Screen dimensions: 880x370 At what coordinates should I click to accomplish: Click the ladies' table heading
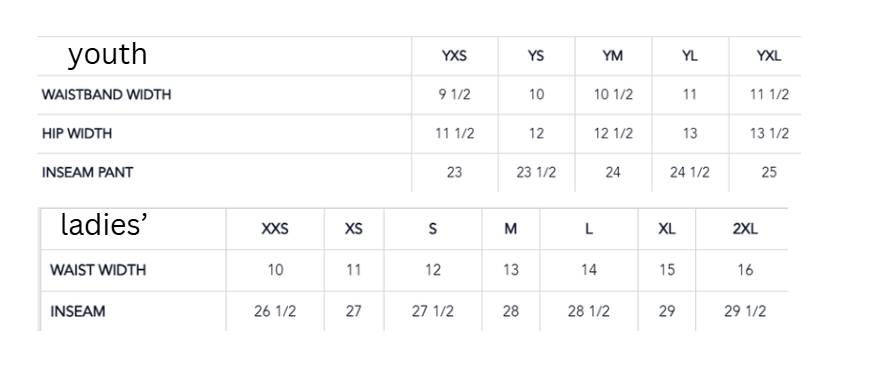pyautogui.click(x=104, y=225)
